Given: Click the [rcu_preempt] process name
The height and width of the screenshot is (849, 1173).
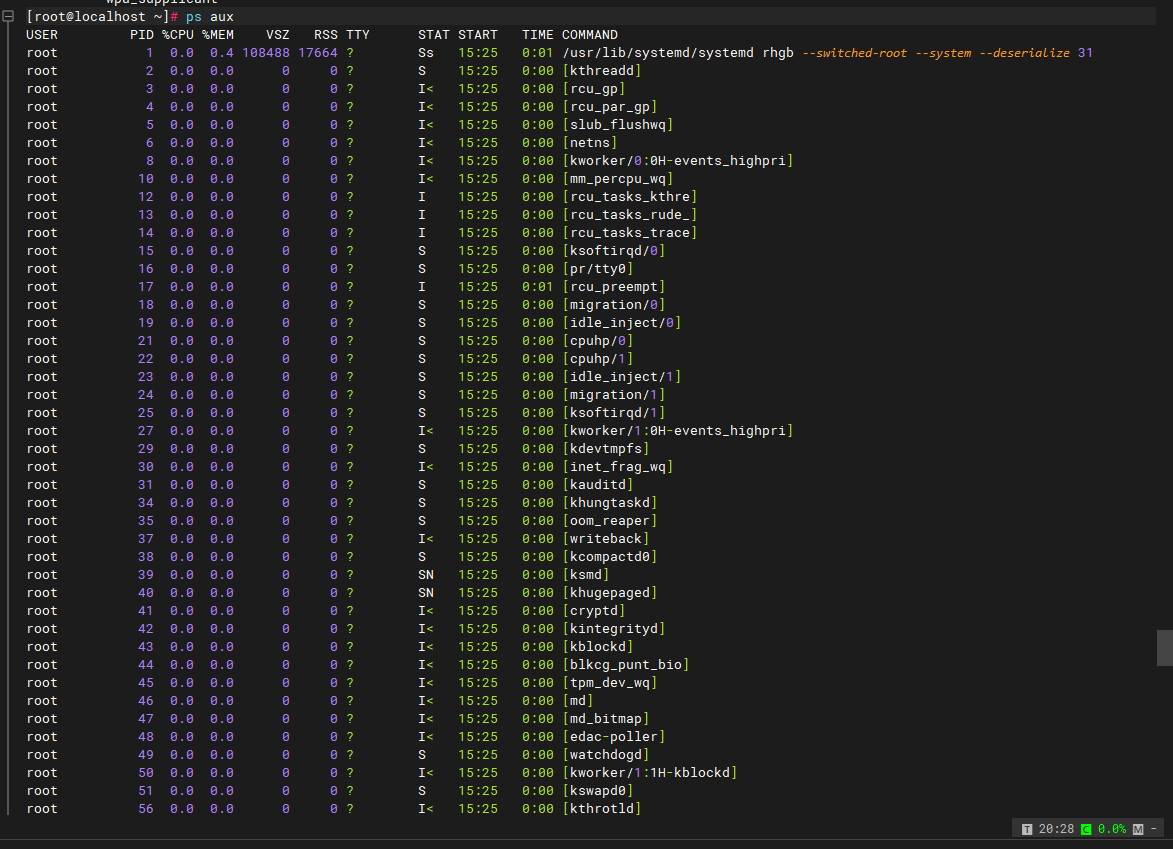Looking at the screenshot, I should pyautogui.click(x=613, y=286).
